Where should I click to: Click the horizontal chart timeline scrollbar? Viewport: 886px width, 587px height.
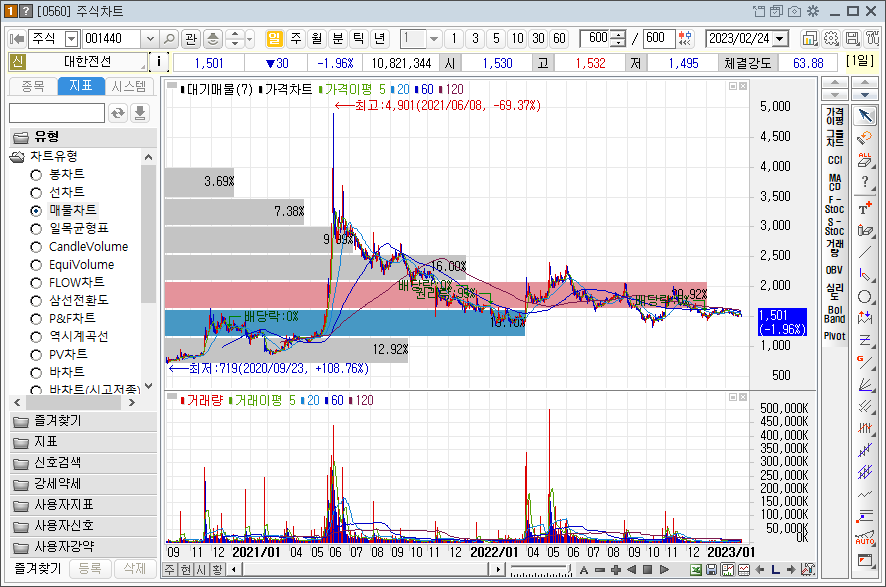(x=365, y=569)
